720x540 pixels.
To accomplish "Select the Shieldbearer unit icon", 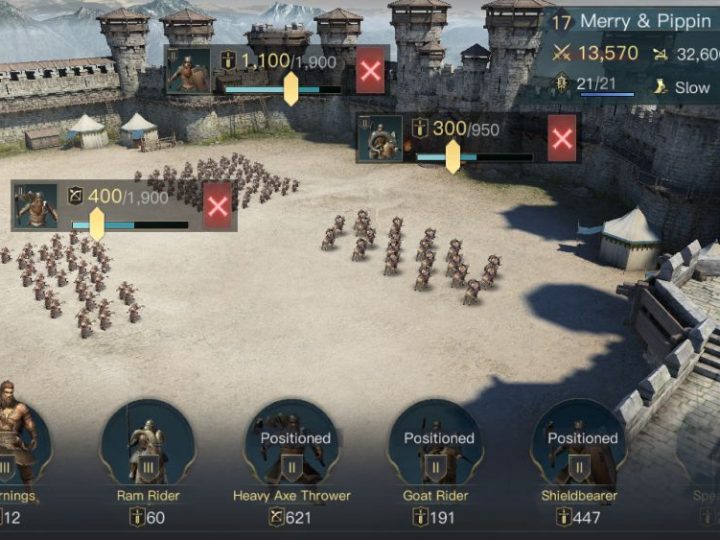I will tap(579, 443).
